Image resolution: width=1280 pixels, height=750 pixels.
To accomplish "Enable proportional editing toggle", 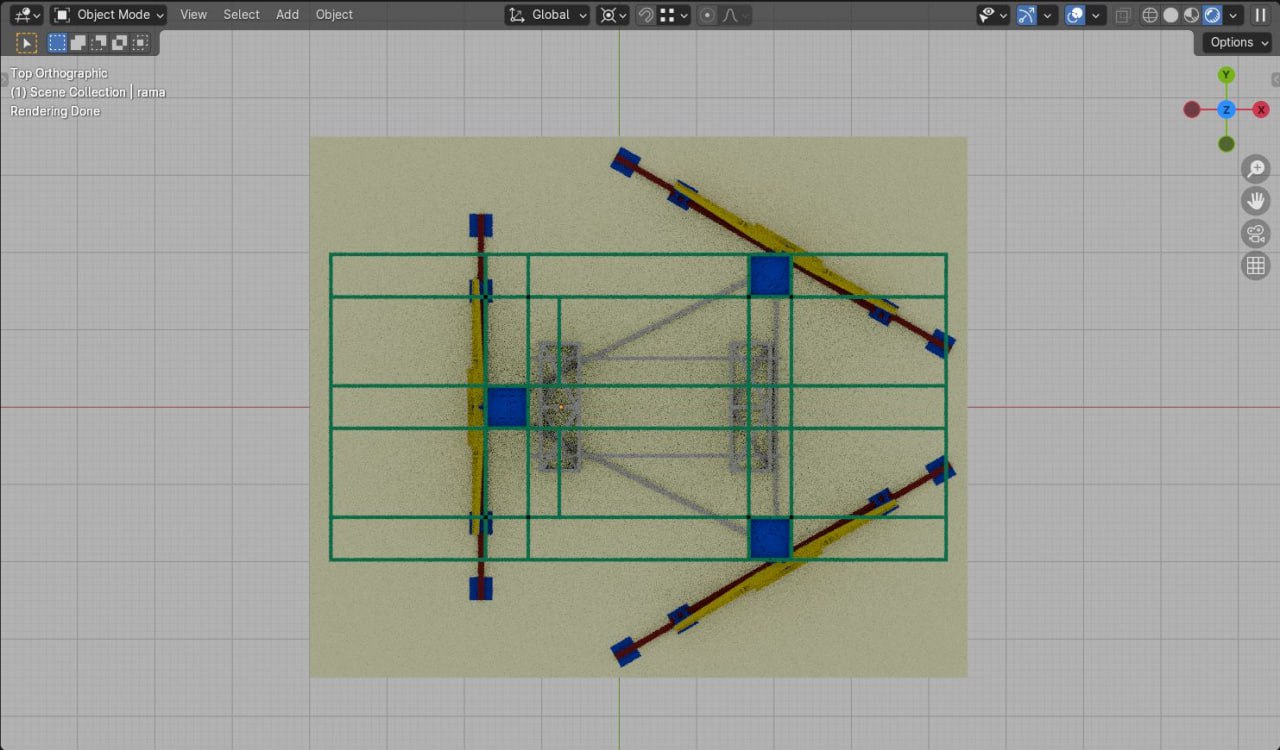I will 708,15.
